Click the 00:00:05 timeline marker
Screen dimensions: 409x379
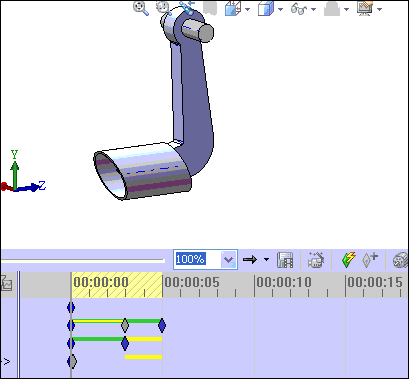pyautogui.click(x=192, y=283)
